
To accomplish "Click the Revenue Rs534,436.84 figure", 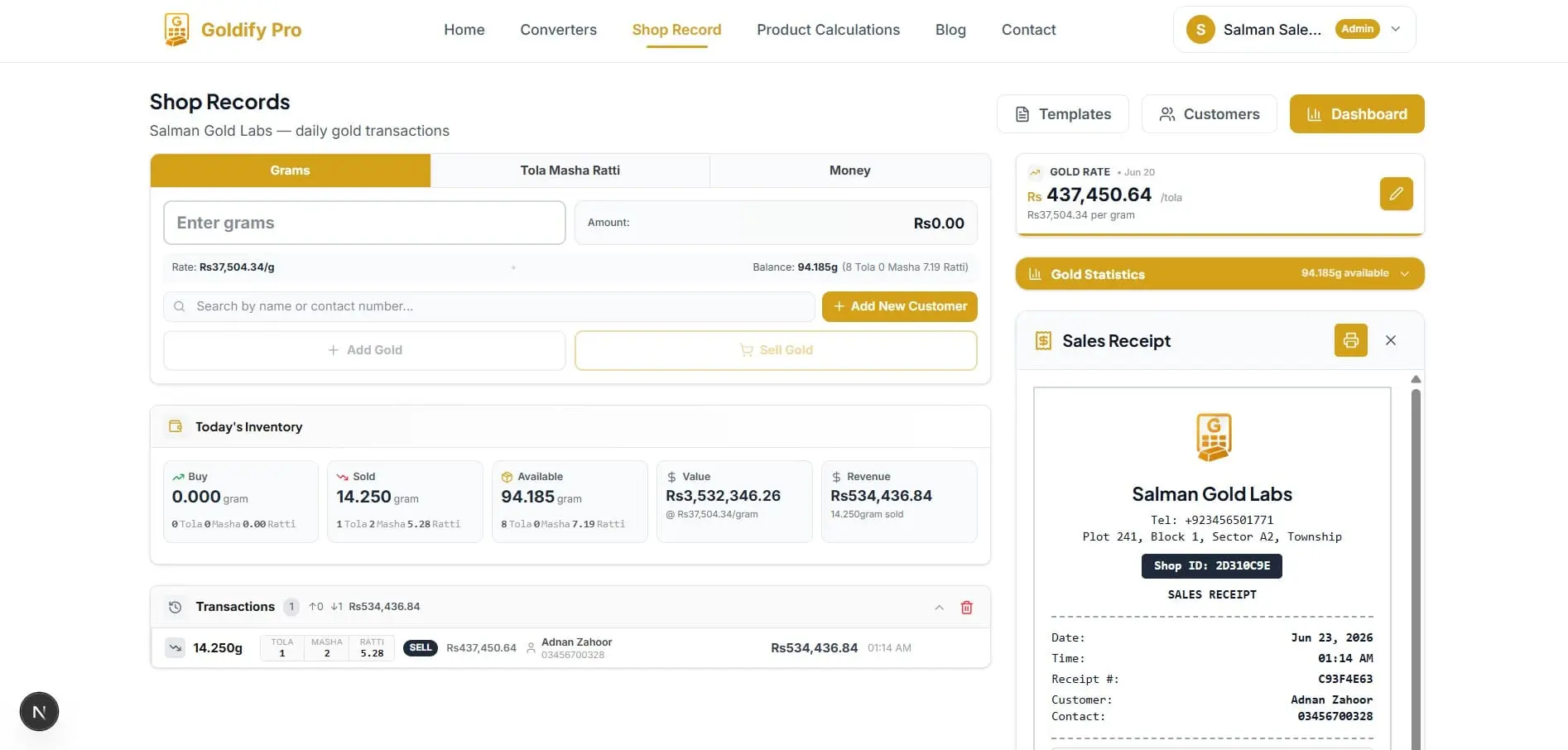I will (881, 496).
